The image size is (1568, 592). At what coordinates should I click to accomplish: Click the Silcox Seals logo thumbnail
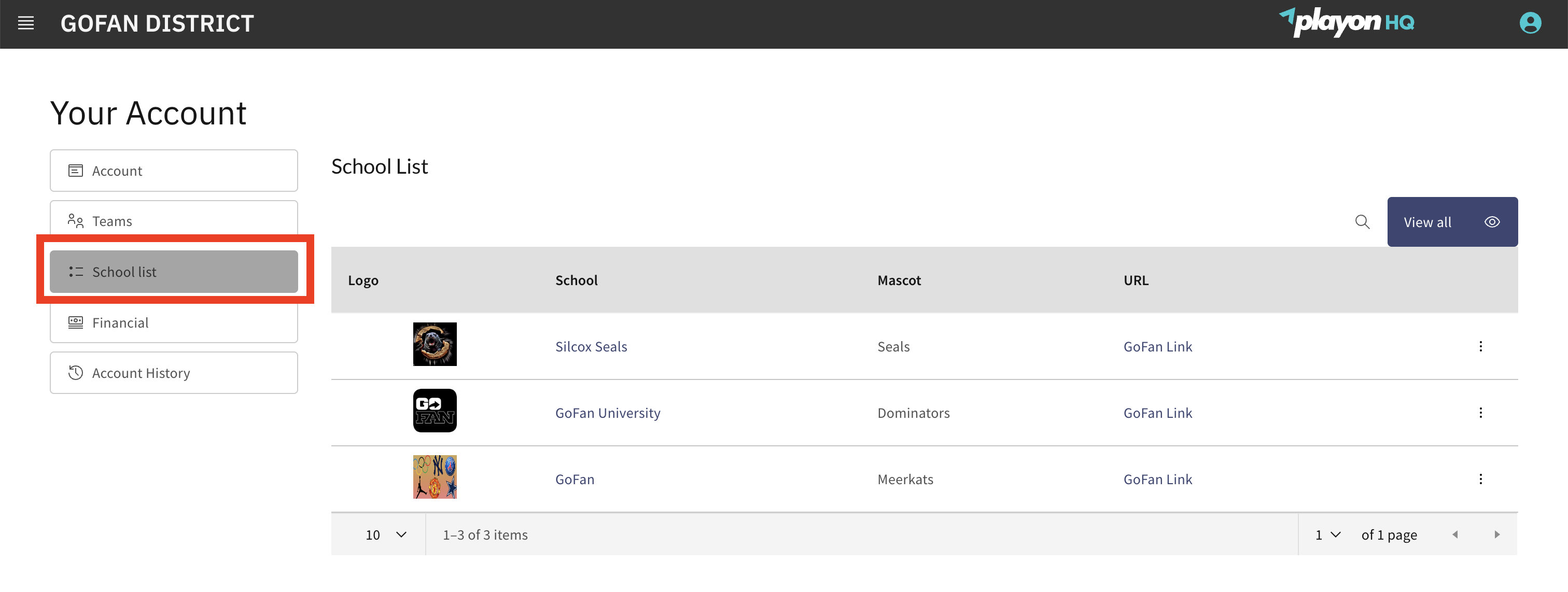(435, 344)
